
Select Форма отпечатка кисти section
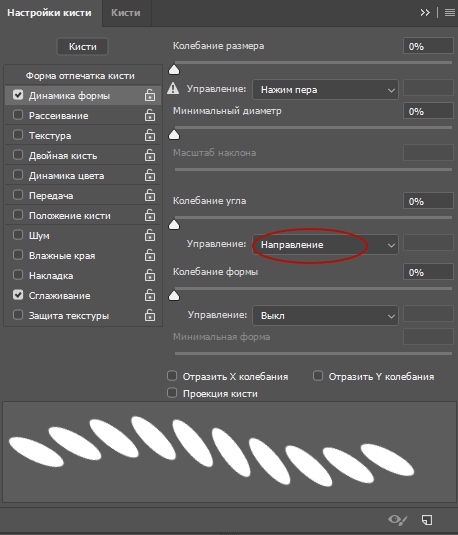pyautogui.click(x=81, y=75)
